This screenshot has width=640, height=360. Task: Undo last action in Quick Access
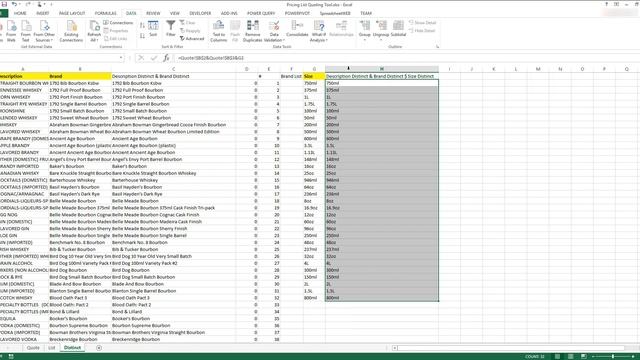(x=14, y=4)
